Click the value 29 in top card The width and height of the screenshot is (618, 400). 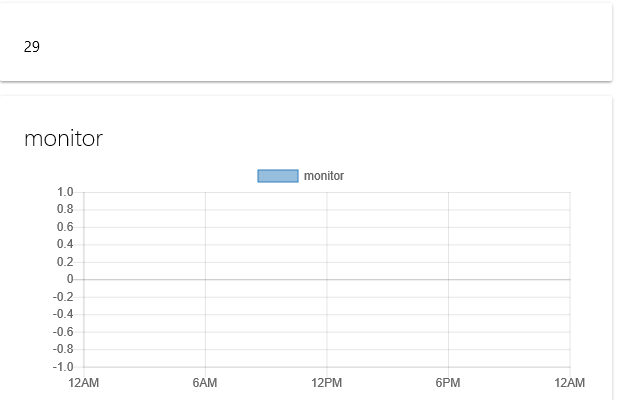32,46
